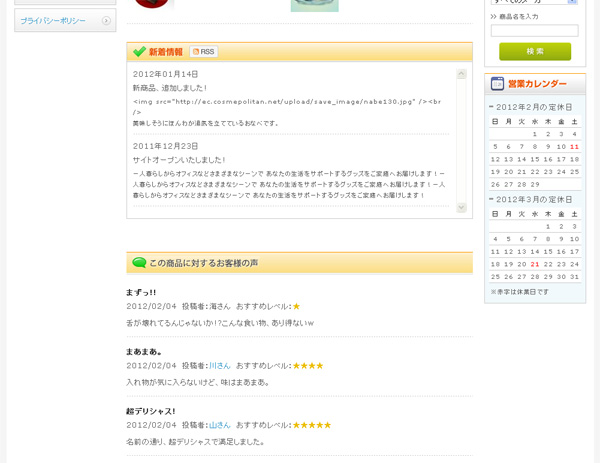Click review text starting 入れ物が気に入らないけど
This screenshot has height=463, width=600.
click(x=198, y=383)
